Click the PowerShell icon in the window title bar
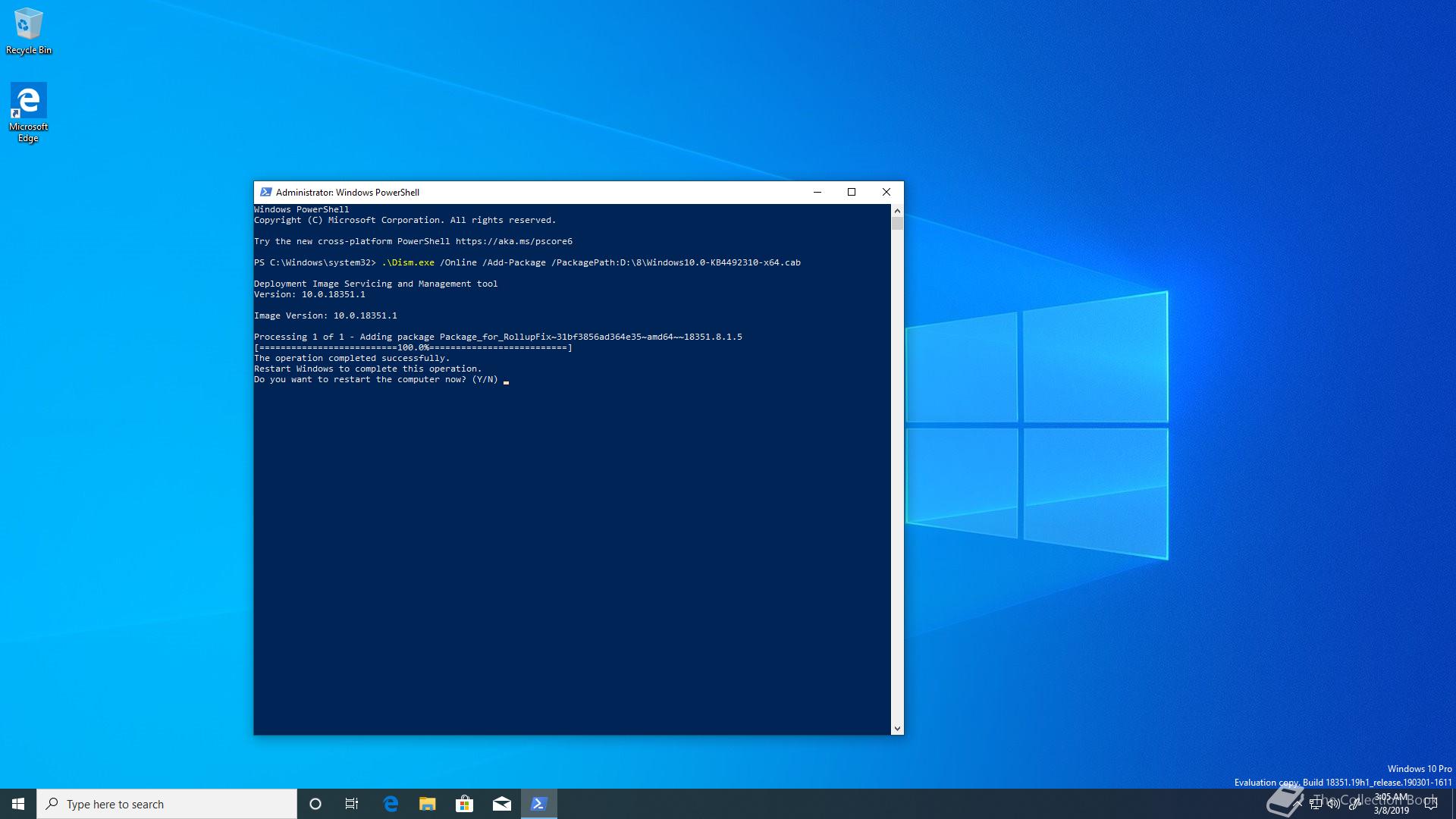1456x819 pixels. click(265, 192)
